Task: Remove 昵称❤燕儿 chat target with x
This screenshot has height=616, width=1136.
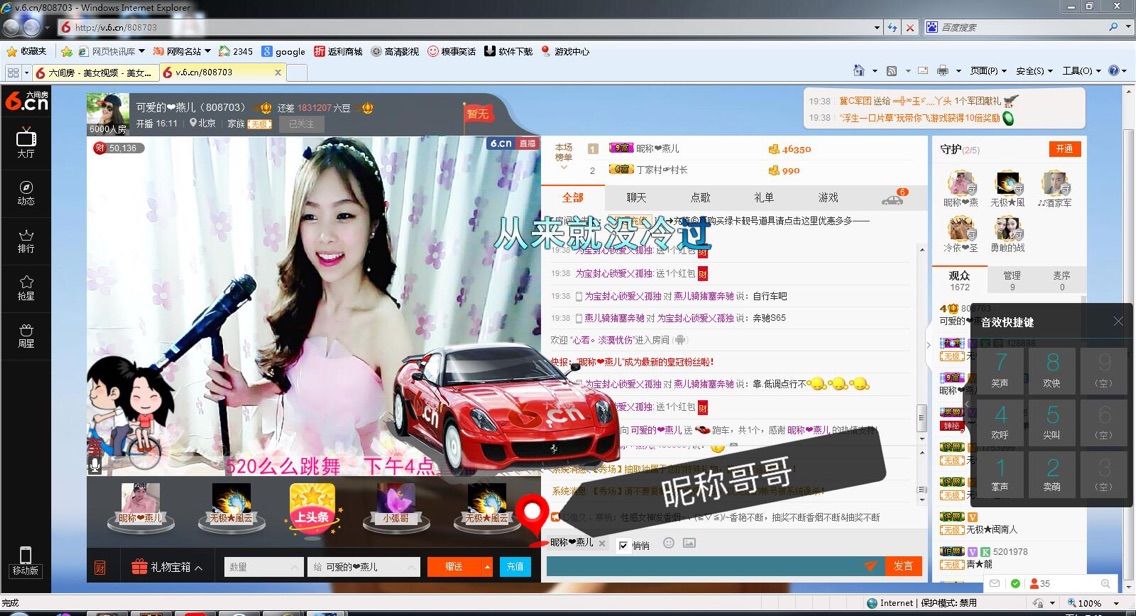Action: pos(602,543)
